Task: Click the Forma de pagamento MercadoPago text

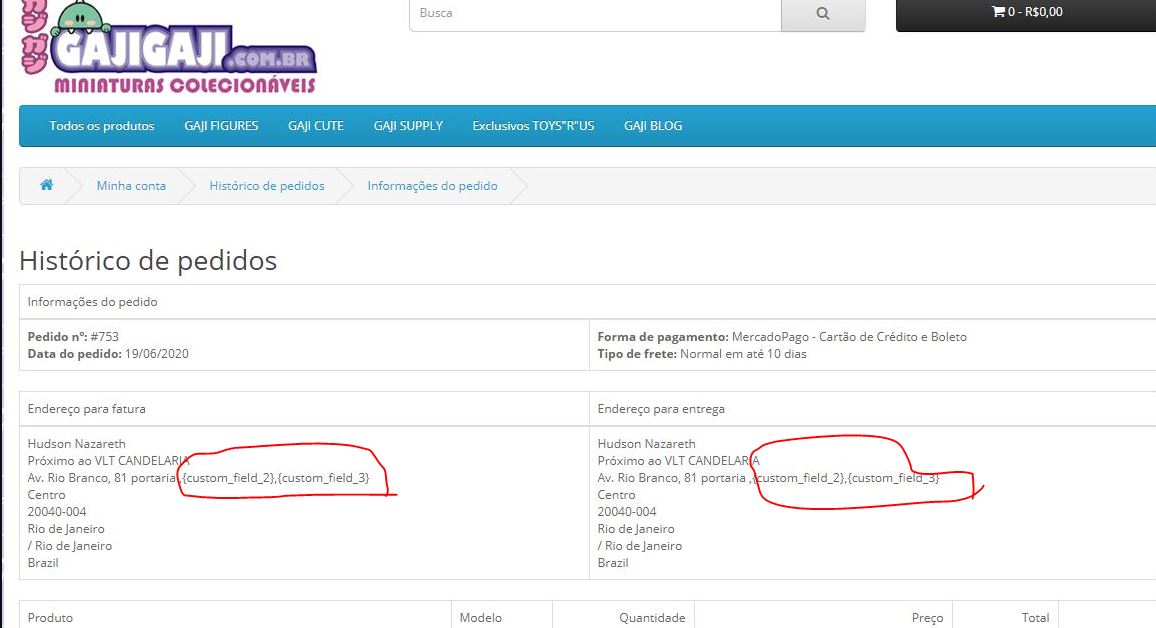Action: click(782, 337)
